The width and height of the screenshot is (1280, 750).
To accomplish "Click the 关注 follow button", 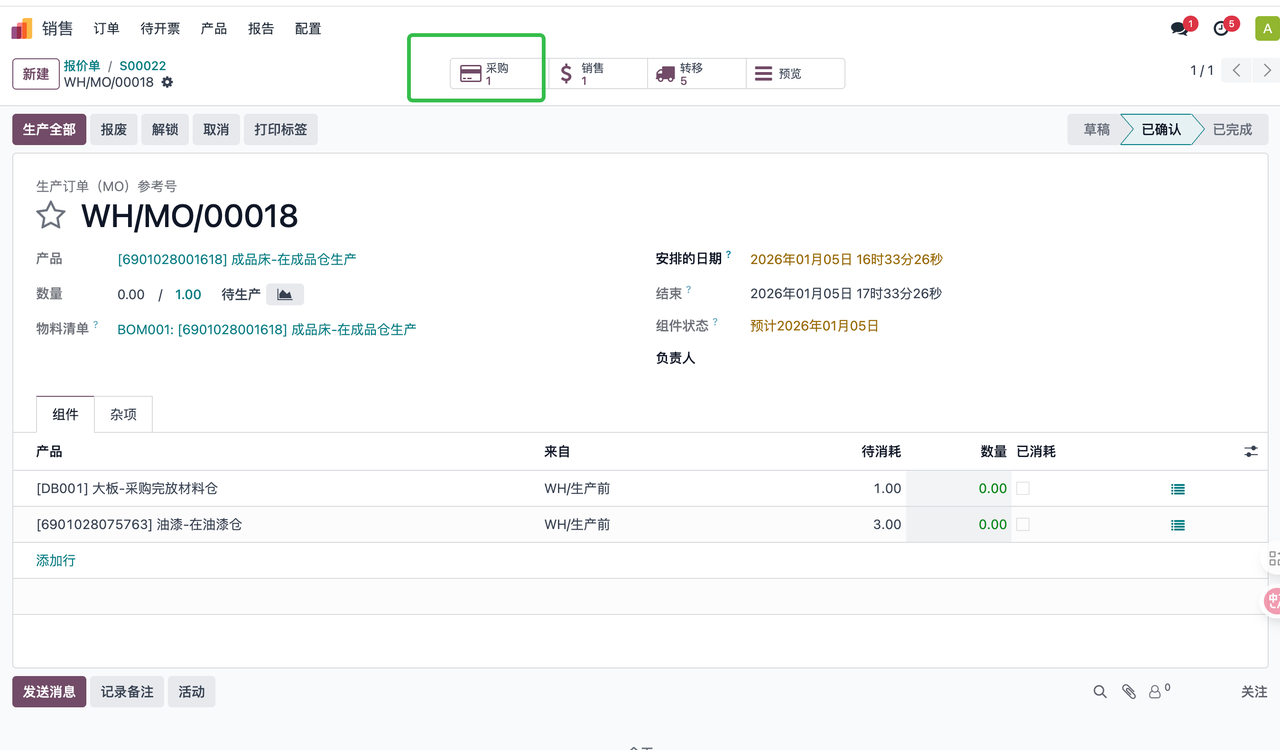I will tap(1254, 691).
